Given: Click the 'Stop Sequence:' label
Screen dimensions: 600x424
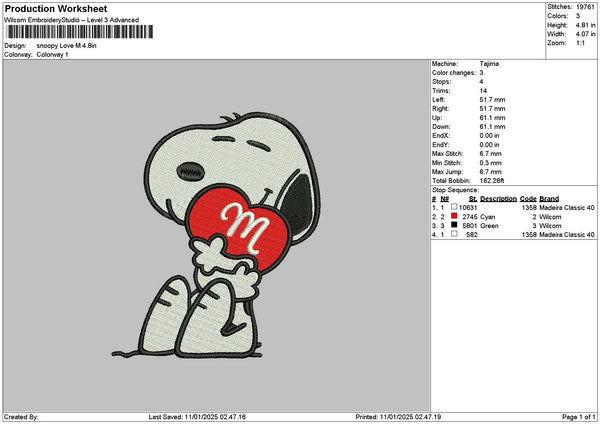Looking at the screenshot, I should click(x=455, y=190).
